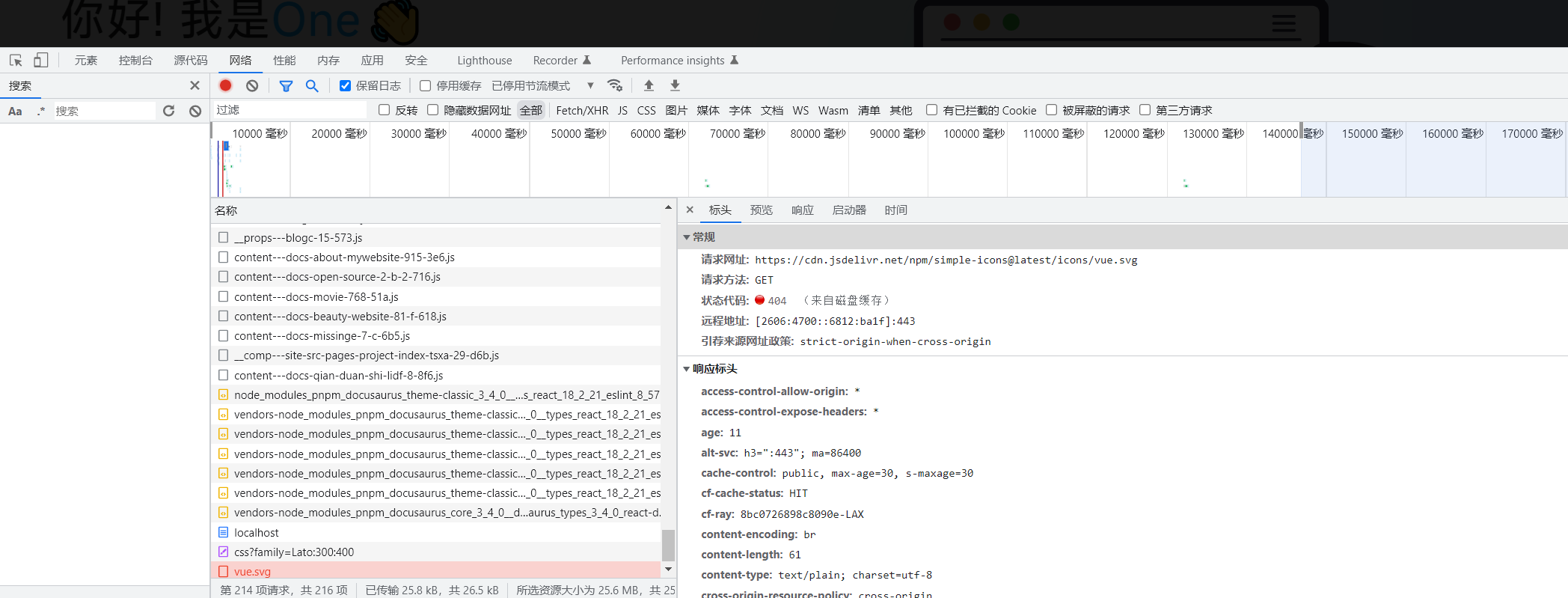Click the Recorder experiment flask icon
Image resolution: width=1568 pixels, height=598 pixels.
click(587, 60)
